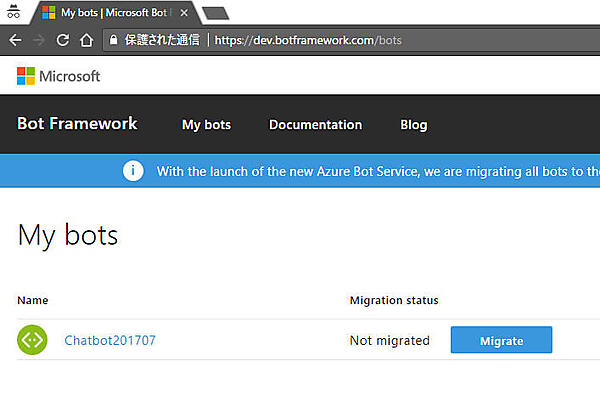Open Blog navigation item
600x401 pixels.
(414, 125)
